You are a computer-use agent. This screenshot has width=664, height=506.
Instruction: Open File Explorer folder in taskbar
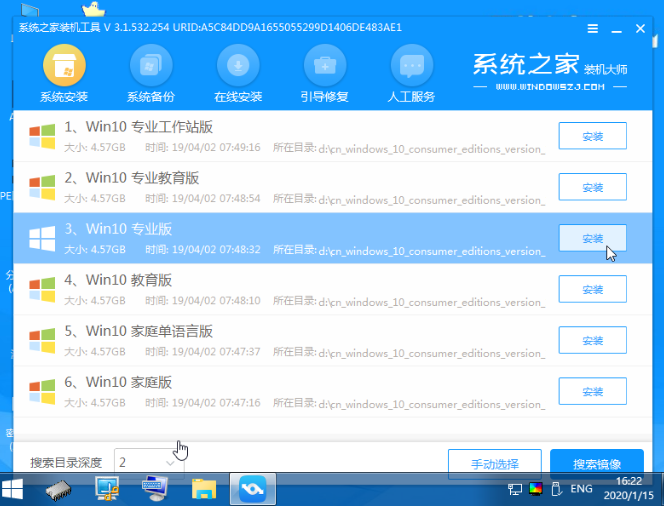coord(204,488)
